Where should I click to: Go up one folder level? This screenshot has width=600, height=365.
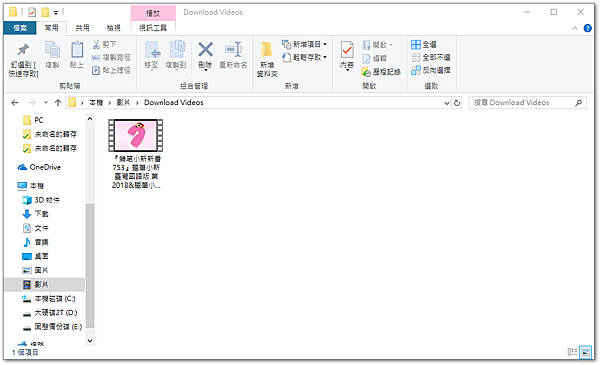point(58,103)
